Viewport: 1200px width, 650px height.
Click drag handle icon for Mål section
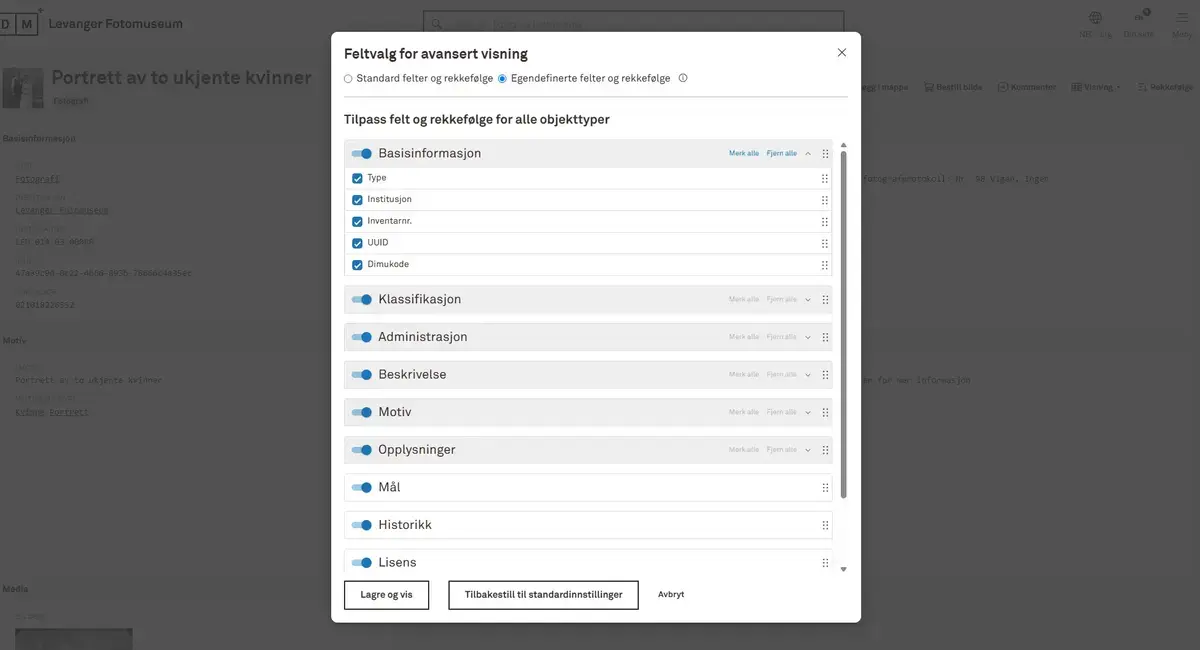click(825, 488)
